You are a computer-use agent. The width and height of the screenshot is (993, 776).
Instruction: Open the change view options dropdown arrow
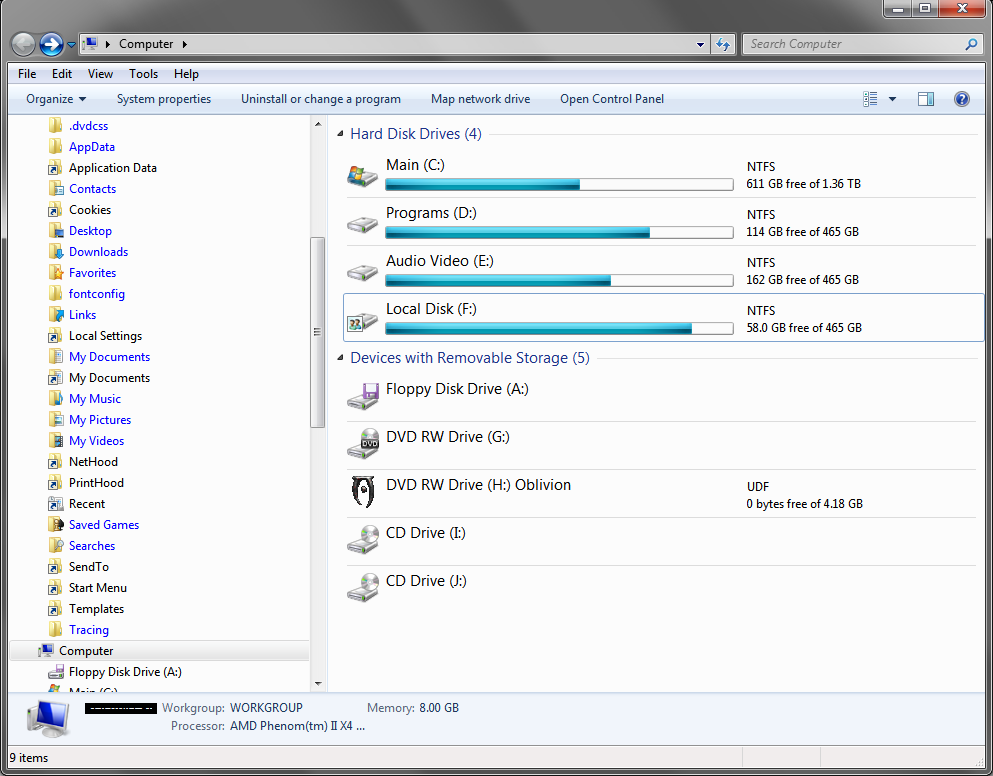coord(892,99)
